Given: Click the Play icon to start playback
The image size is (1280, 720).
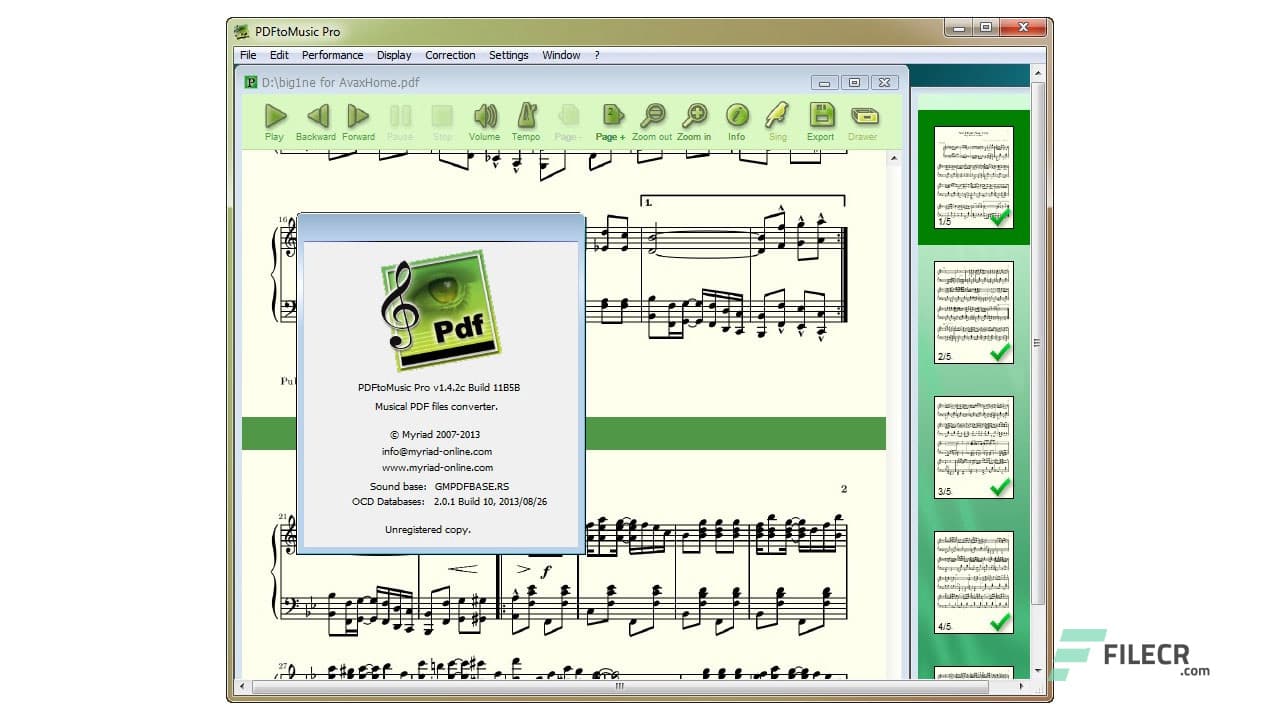Looking at the screenshot, I should point(273,117).
